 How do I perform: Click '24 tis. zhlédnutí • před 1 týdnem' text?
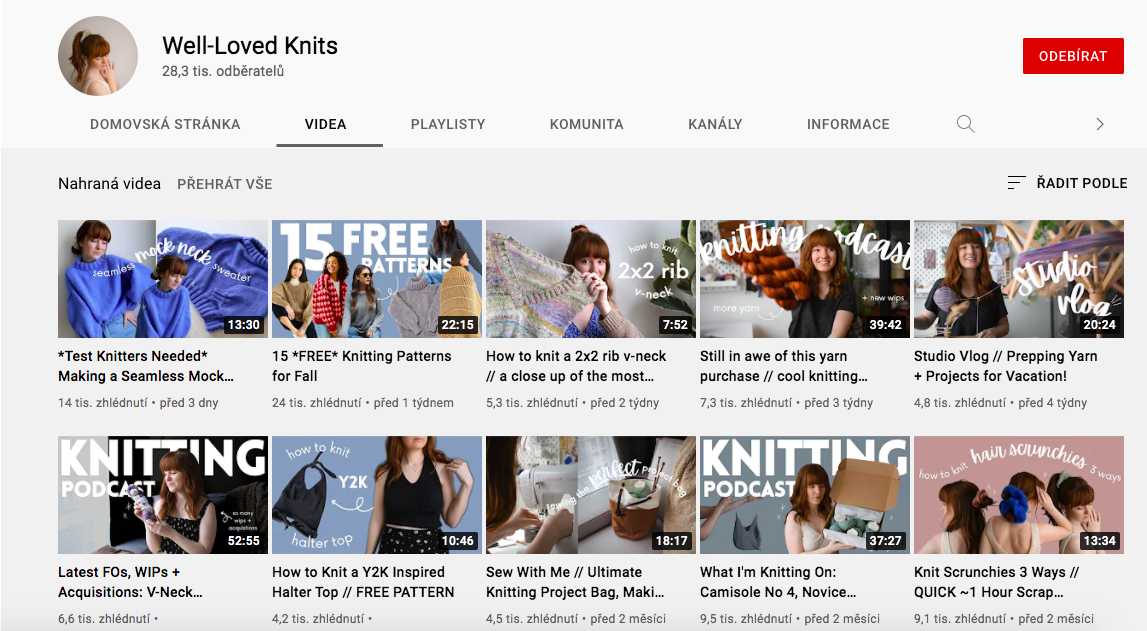[x=363, y=403]
